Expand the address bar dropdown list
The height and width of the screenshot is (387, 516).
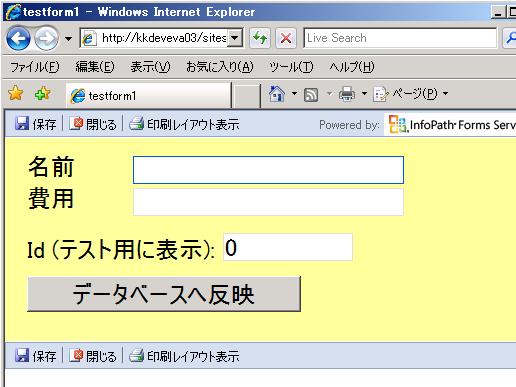[235, 38]
